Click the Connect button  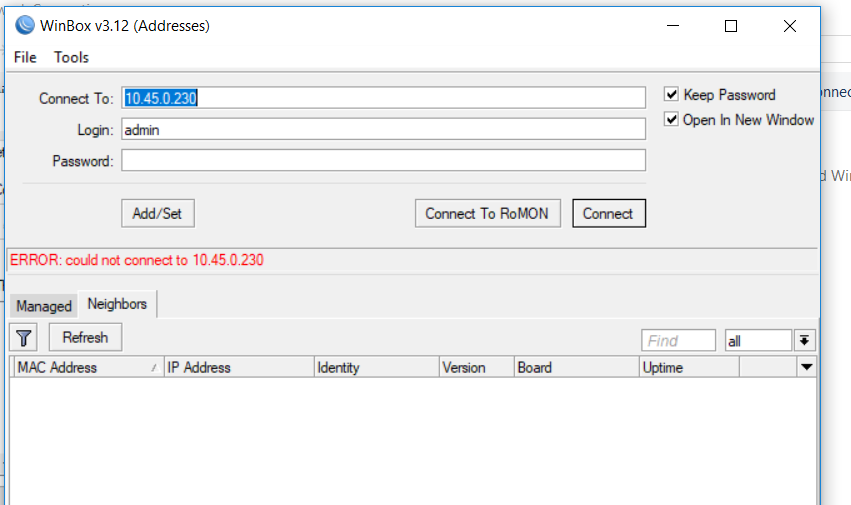pos(608,213)
